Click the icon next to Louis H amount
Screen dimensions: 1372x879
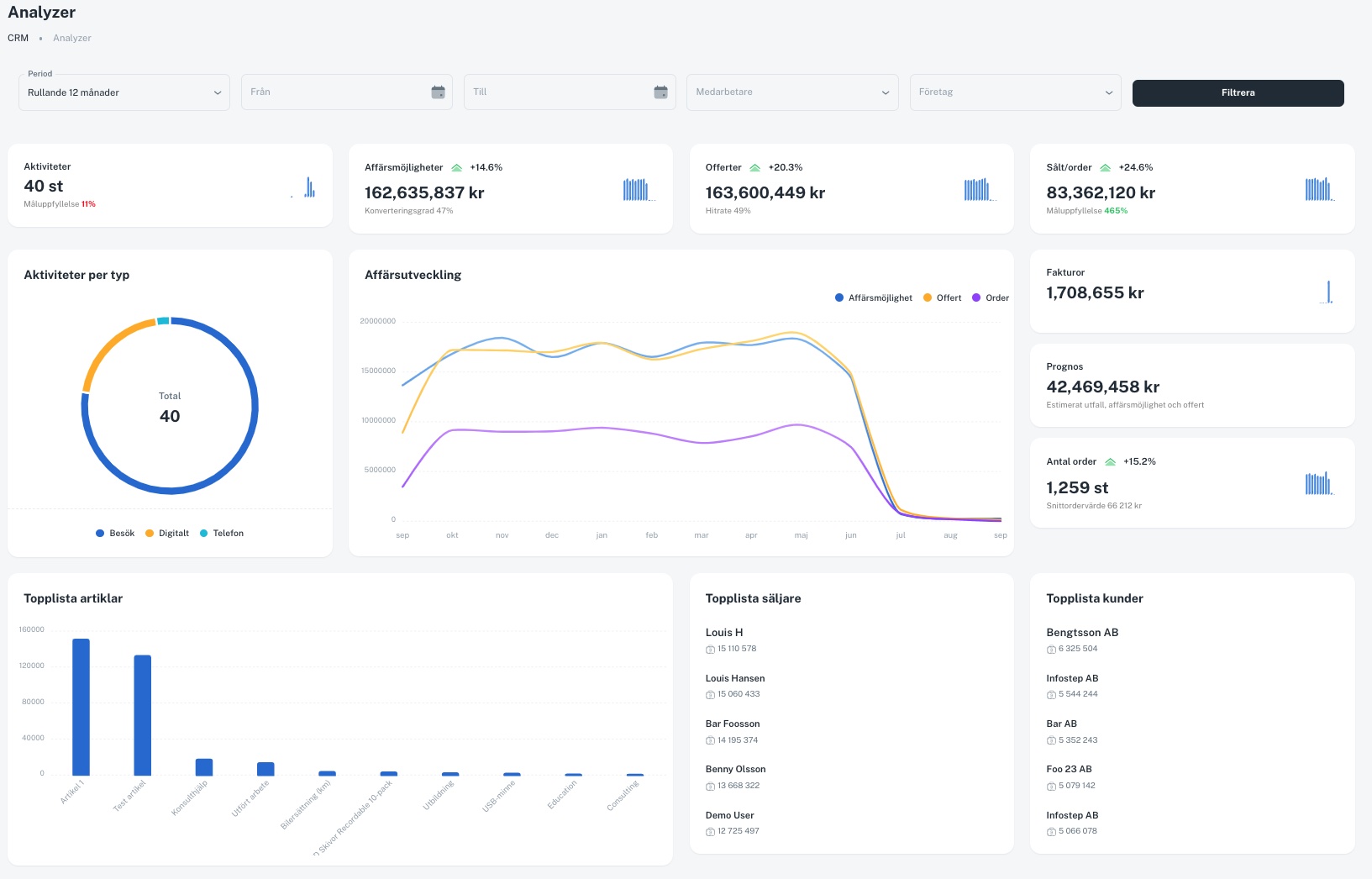710,650
